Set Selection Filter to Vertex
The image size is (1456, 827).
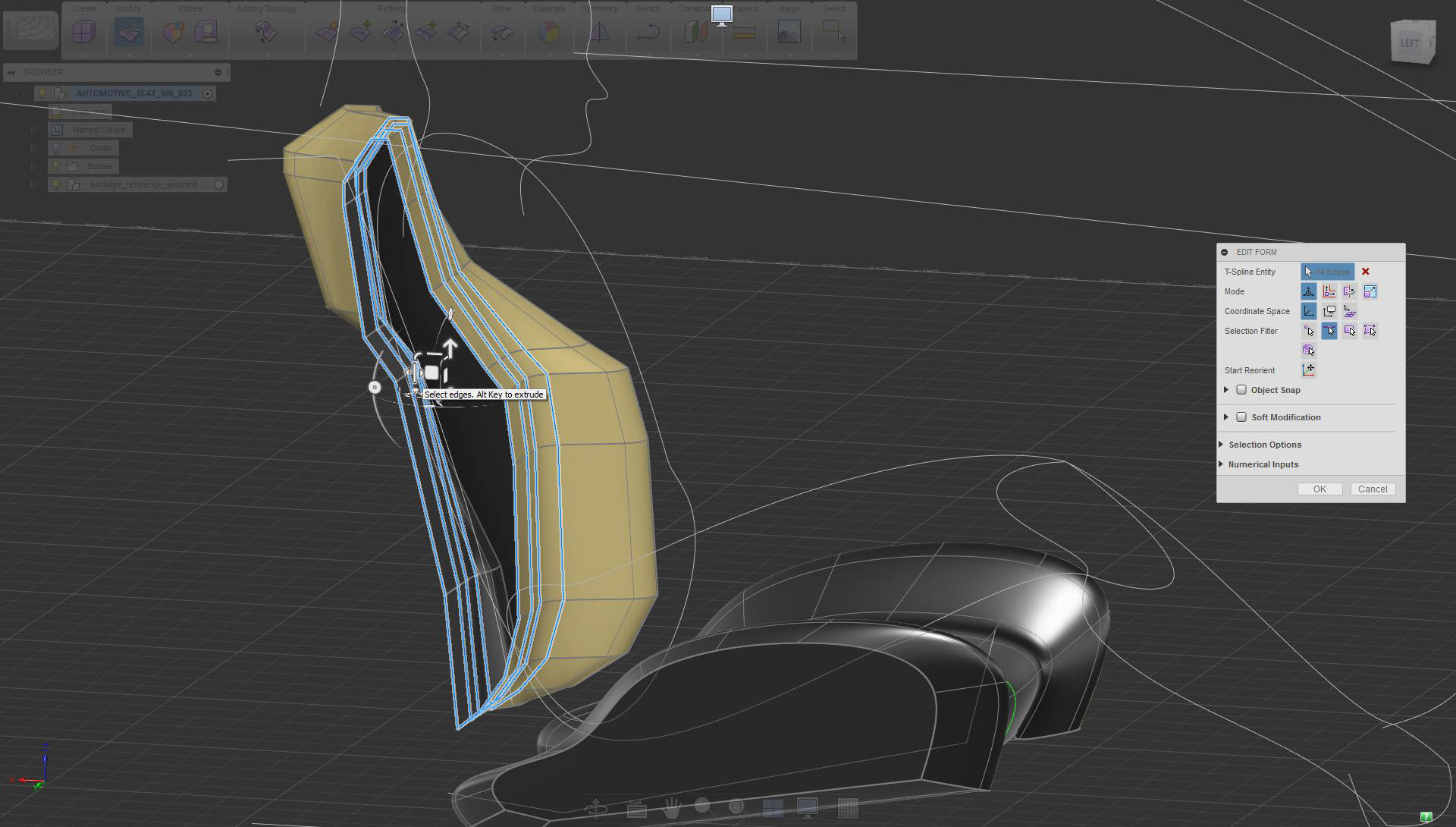click(1309, 331)
